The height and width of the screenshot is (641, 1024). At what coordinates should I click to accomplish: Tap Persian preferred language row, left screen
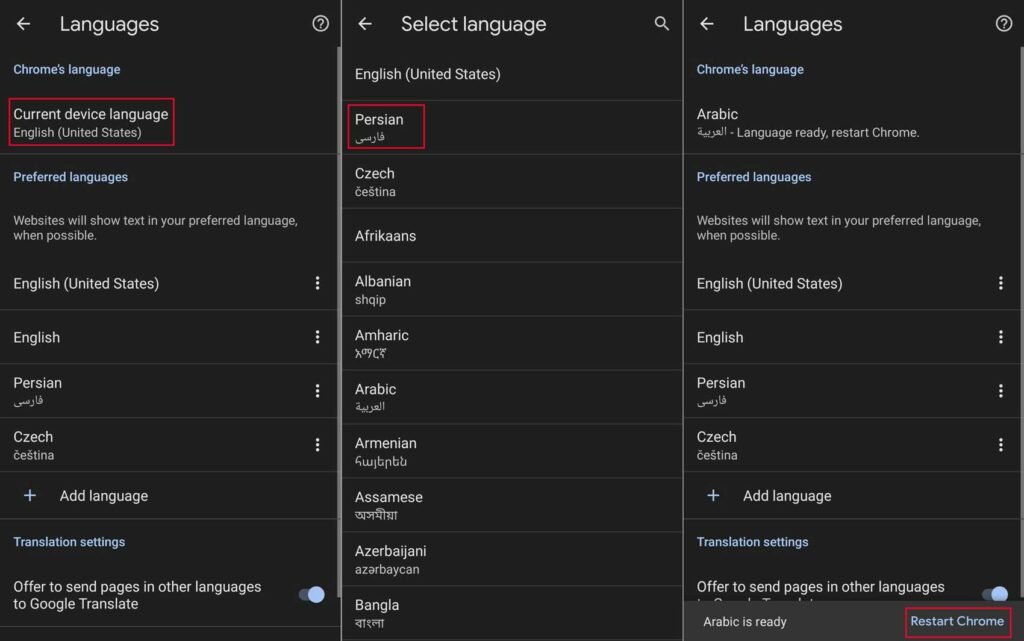pyautogui.click(x=168, y=391)
